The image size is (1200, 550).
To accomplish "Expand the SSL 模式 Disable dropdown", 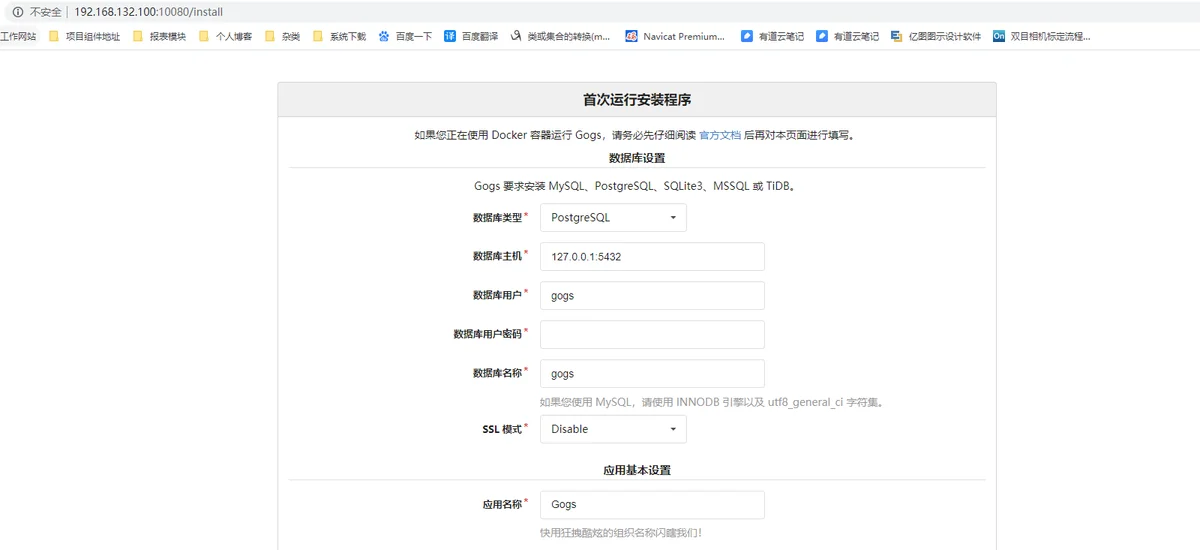I will tap(613, 429).
